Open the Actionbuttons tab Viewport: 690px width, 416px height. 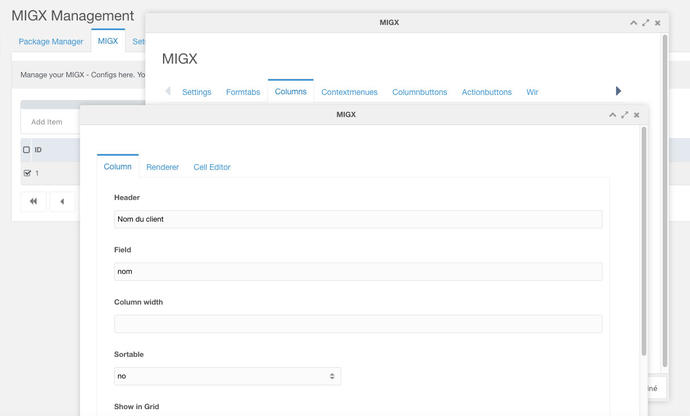tap(487, 92)
